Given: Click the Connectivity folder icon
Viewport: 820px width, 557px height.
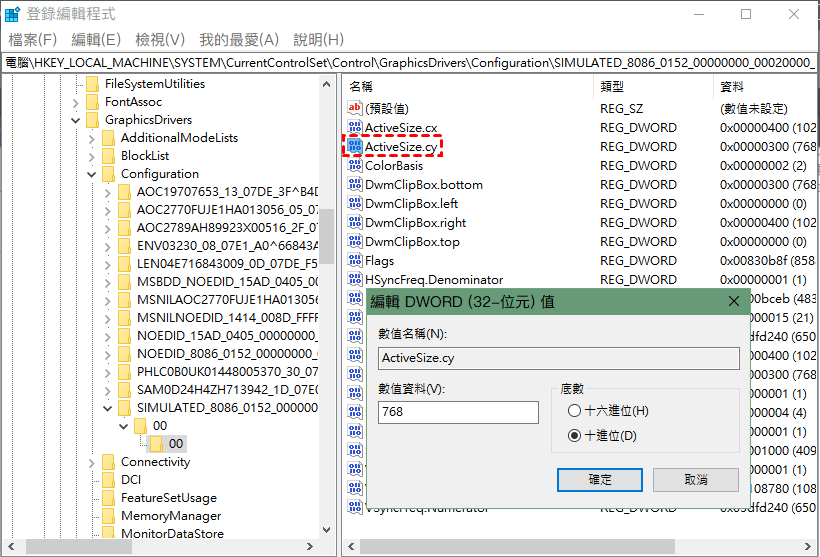Looking at the screenshot, I should [x=108, y=462].
